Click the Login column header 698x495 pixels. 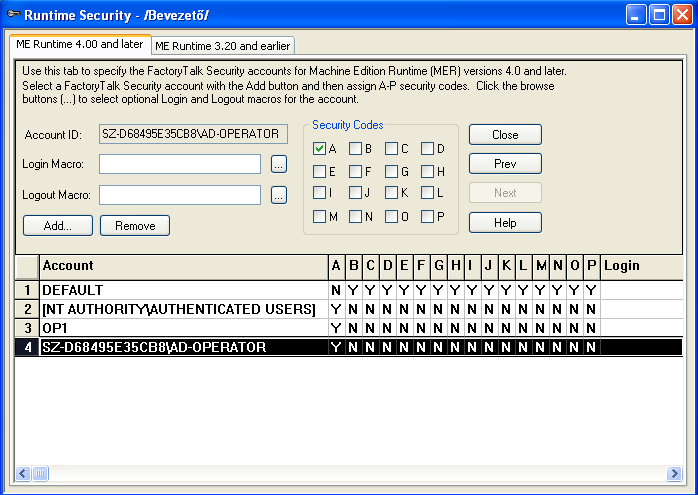642,267
